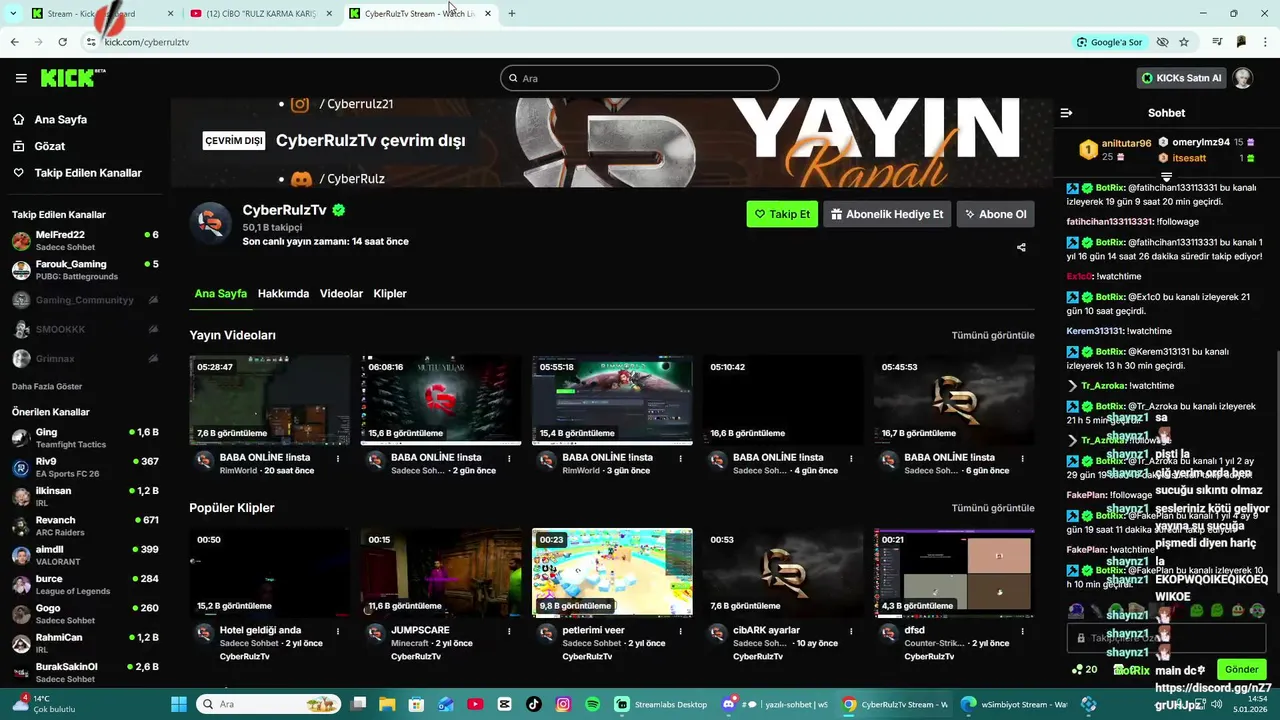
Task: Open the Instagram taskbar icon
Action: tap(563, 704)
